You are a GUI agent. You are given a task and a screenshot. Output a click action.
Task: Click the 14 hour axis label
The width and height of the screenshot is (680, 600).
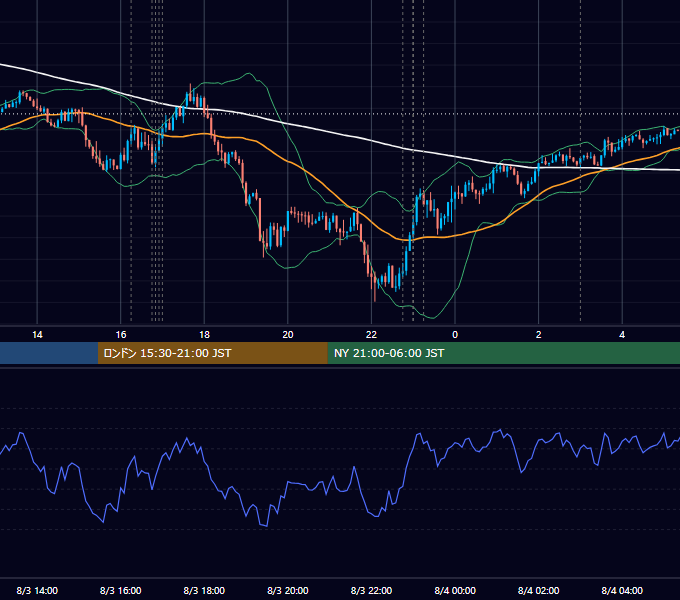(x=37, y=335)
